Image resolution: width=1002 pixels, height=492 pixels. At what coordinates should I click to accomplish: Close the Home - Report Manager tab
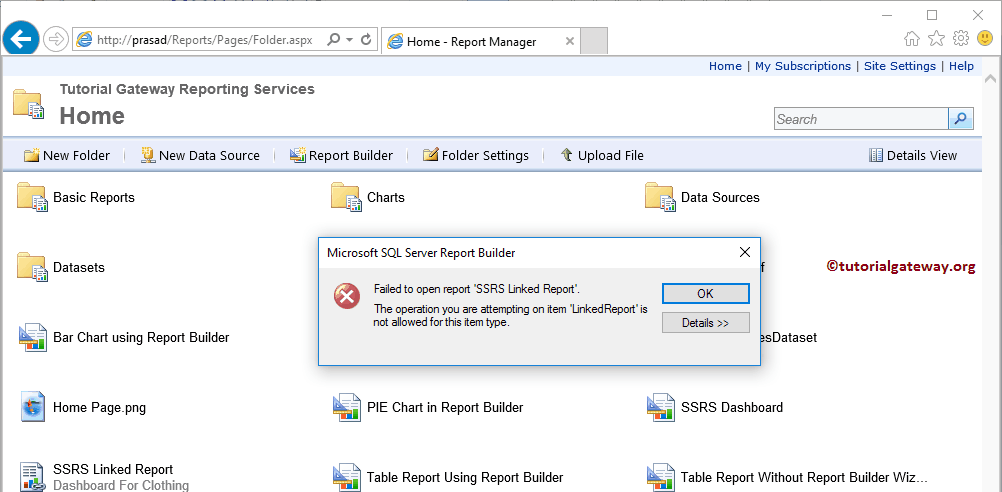[570, 42]
